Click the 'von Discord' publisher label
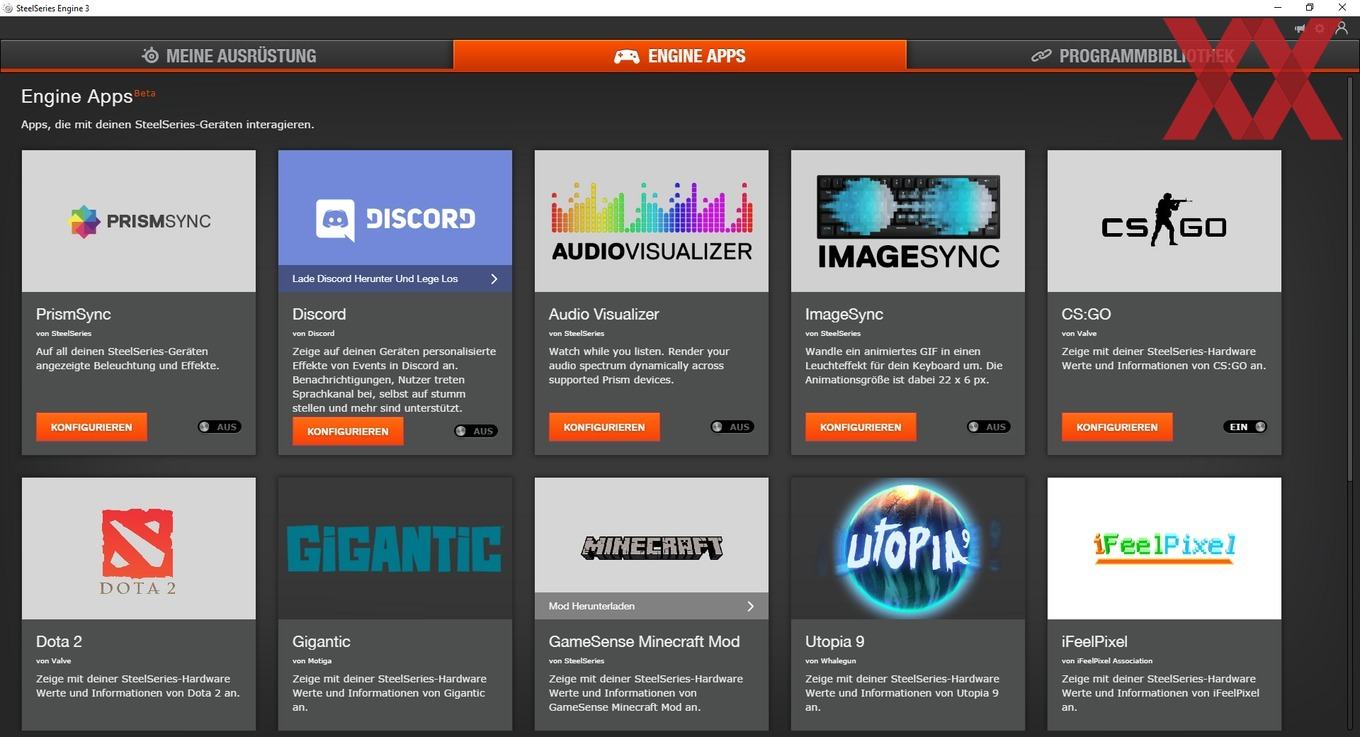 pos(313,333)
